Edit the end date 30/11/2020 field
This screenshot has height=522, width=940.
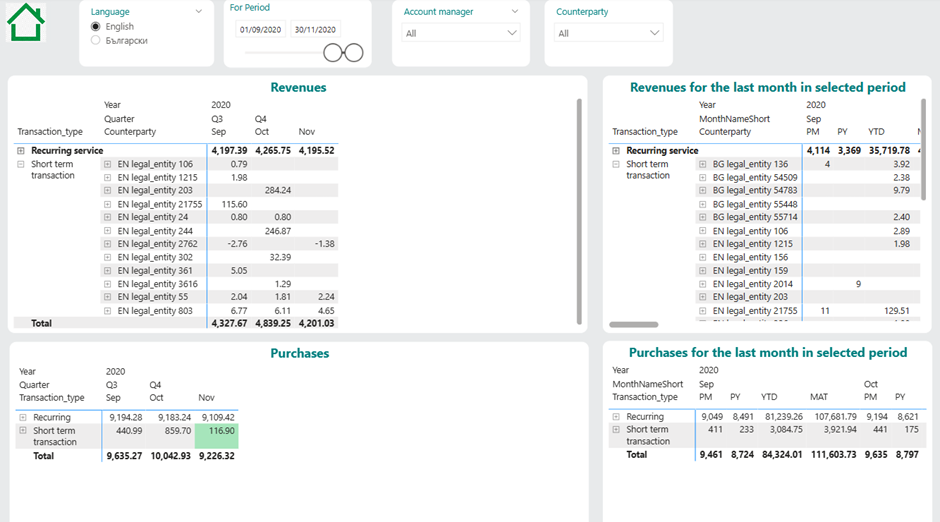314,29
